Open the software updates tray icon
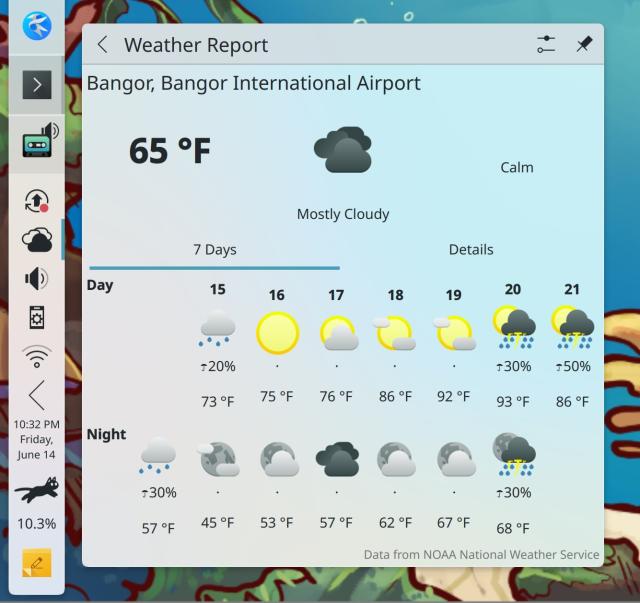This screenshot has width=640, height=603. (37, 200)
